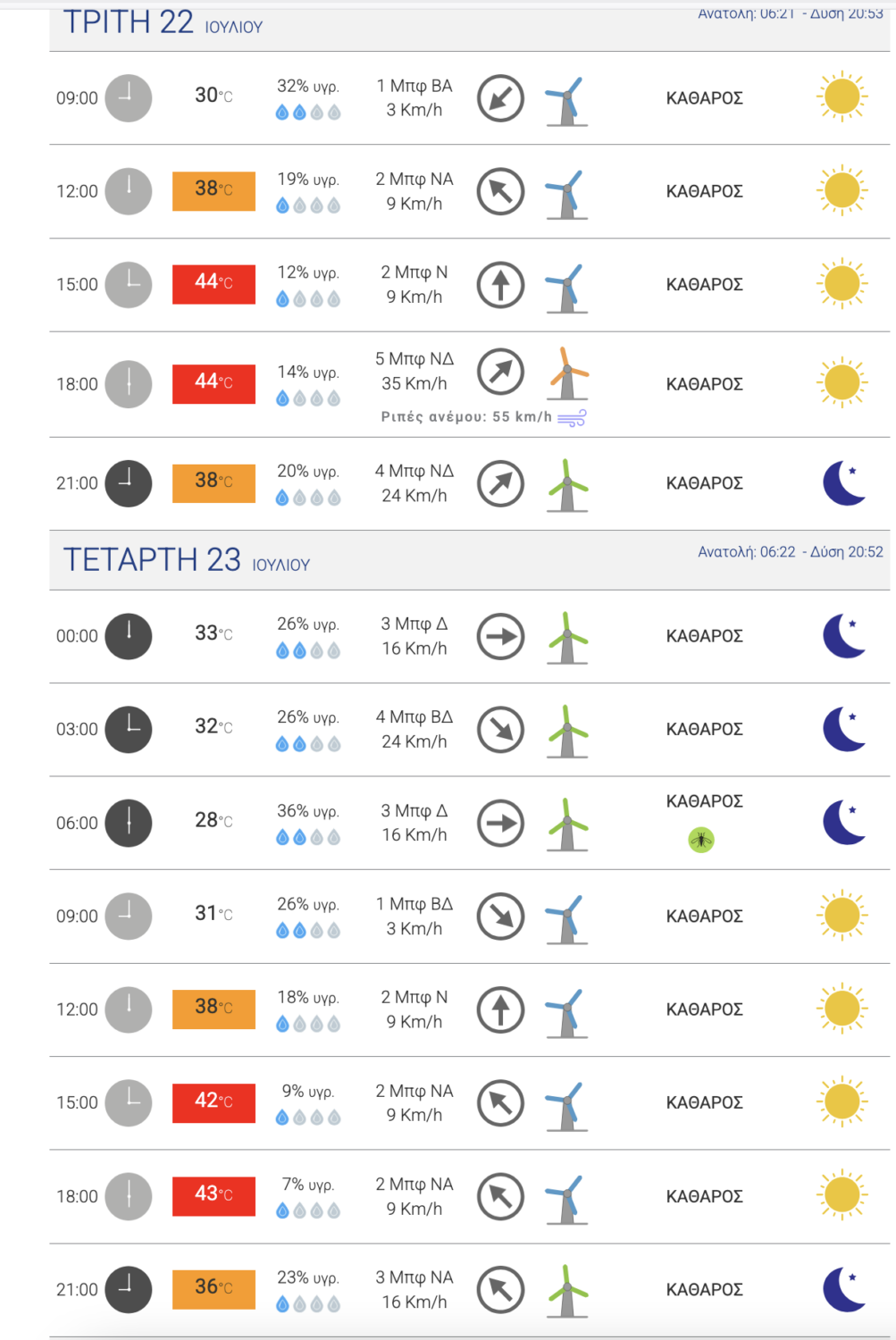This screenshot has height=1340, width=896.
Task: Click the '5 Μπφ ΝΔ 35 Km/h' wind text
Action: [x=415, y=372]
